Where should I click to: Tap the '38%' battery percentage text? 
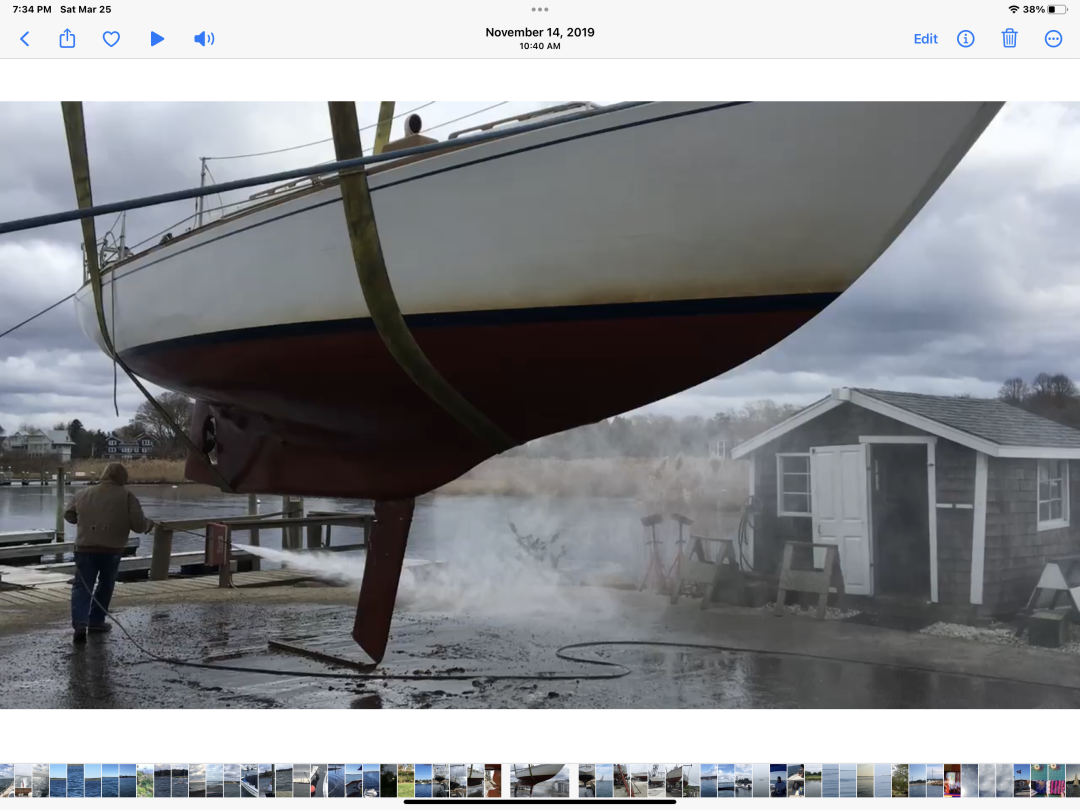tap(1033, 10)
